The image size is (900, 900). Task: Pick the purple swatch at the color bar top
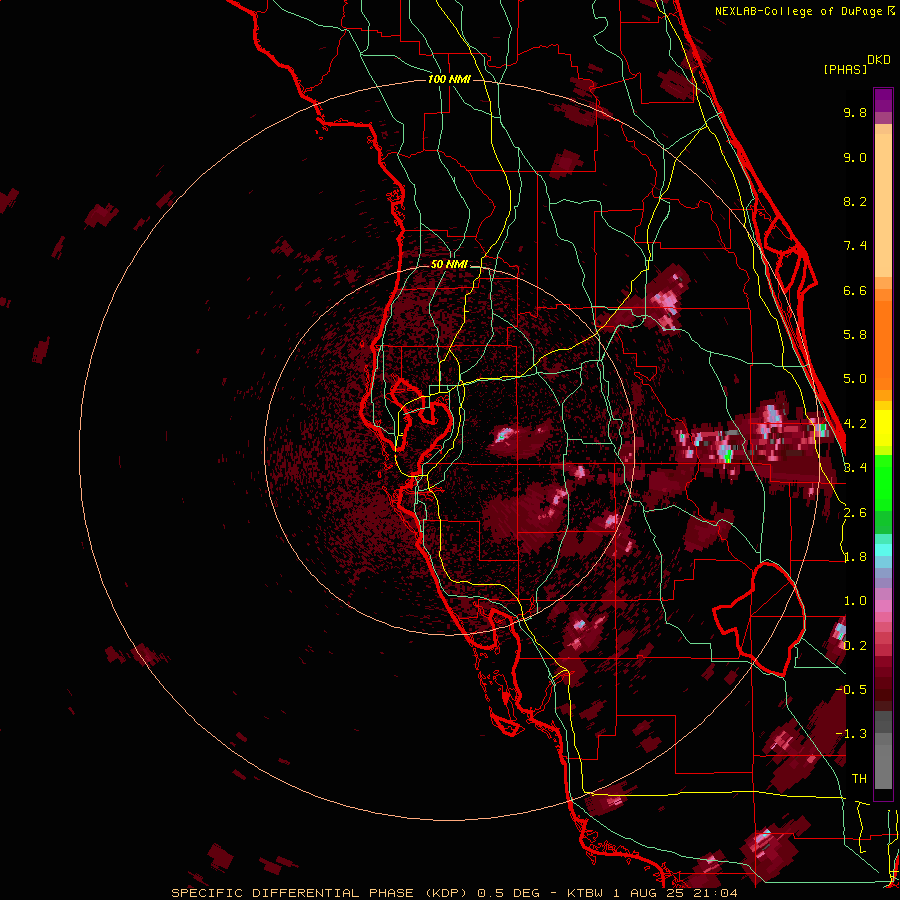click(x=883, y=100)
